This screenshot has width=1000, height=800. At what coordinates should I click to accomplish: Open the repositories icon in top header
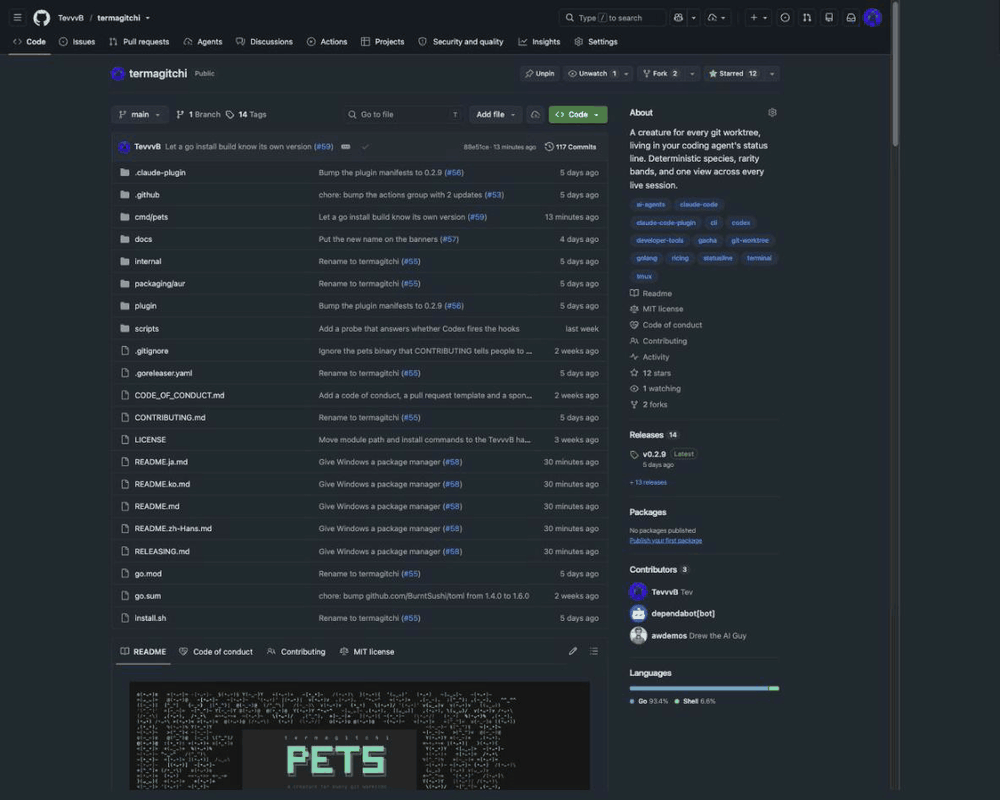(x=828, y=18)
